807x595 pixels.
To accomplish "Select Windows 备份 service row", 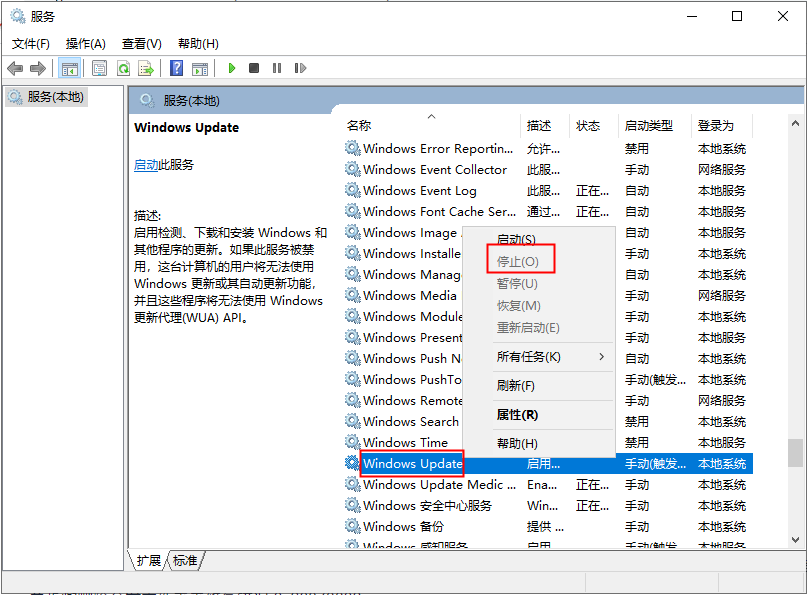I will point(548,527).
